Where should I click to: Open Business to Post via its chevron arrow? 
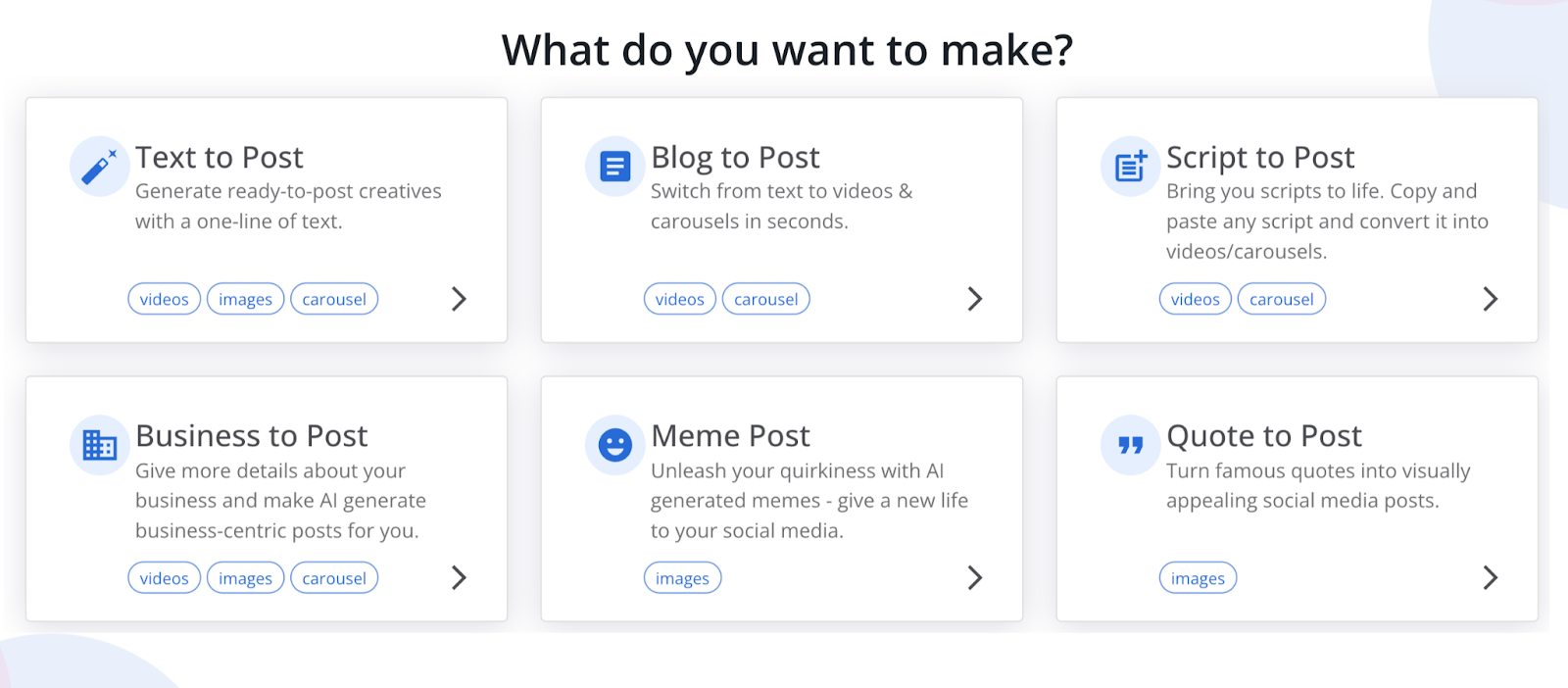(x=459, y=578)
